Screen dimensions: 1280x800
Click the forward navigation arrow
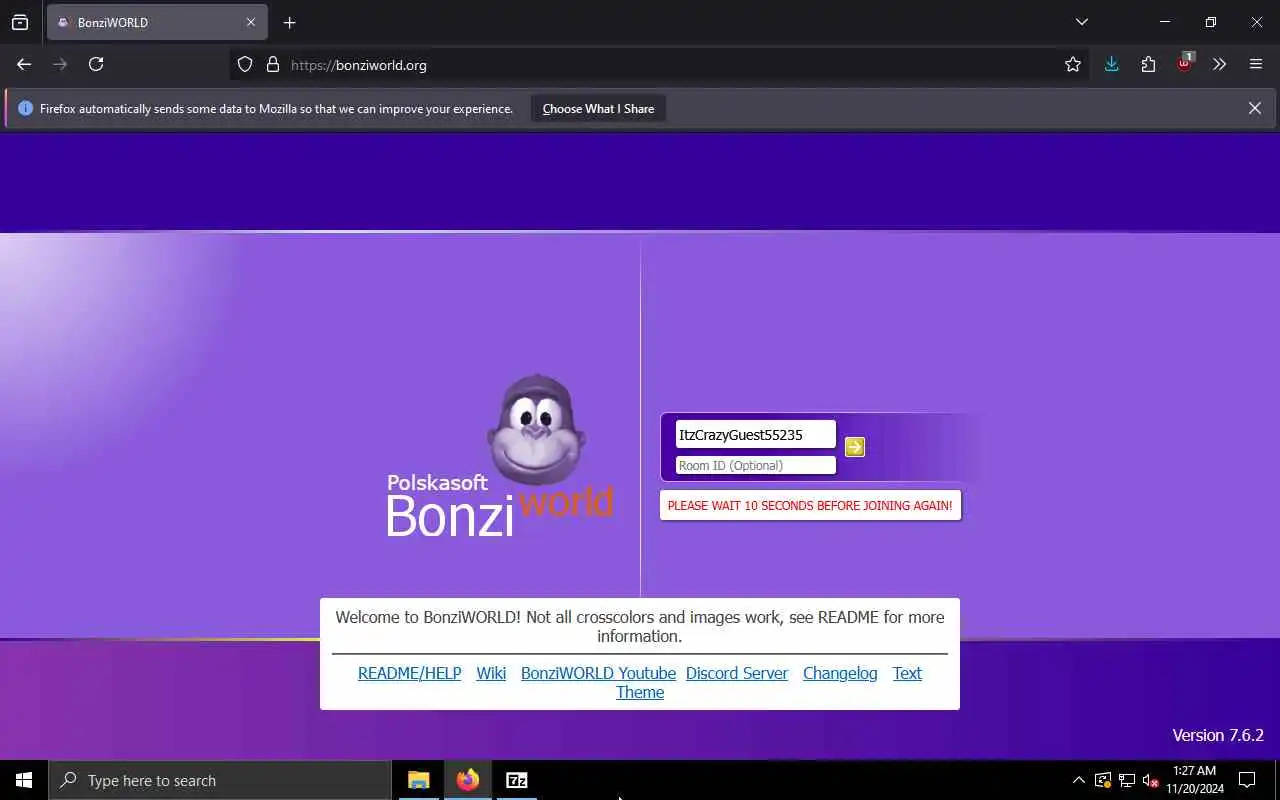60,64
